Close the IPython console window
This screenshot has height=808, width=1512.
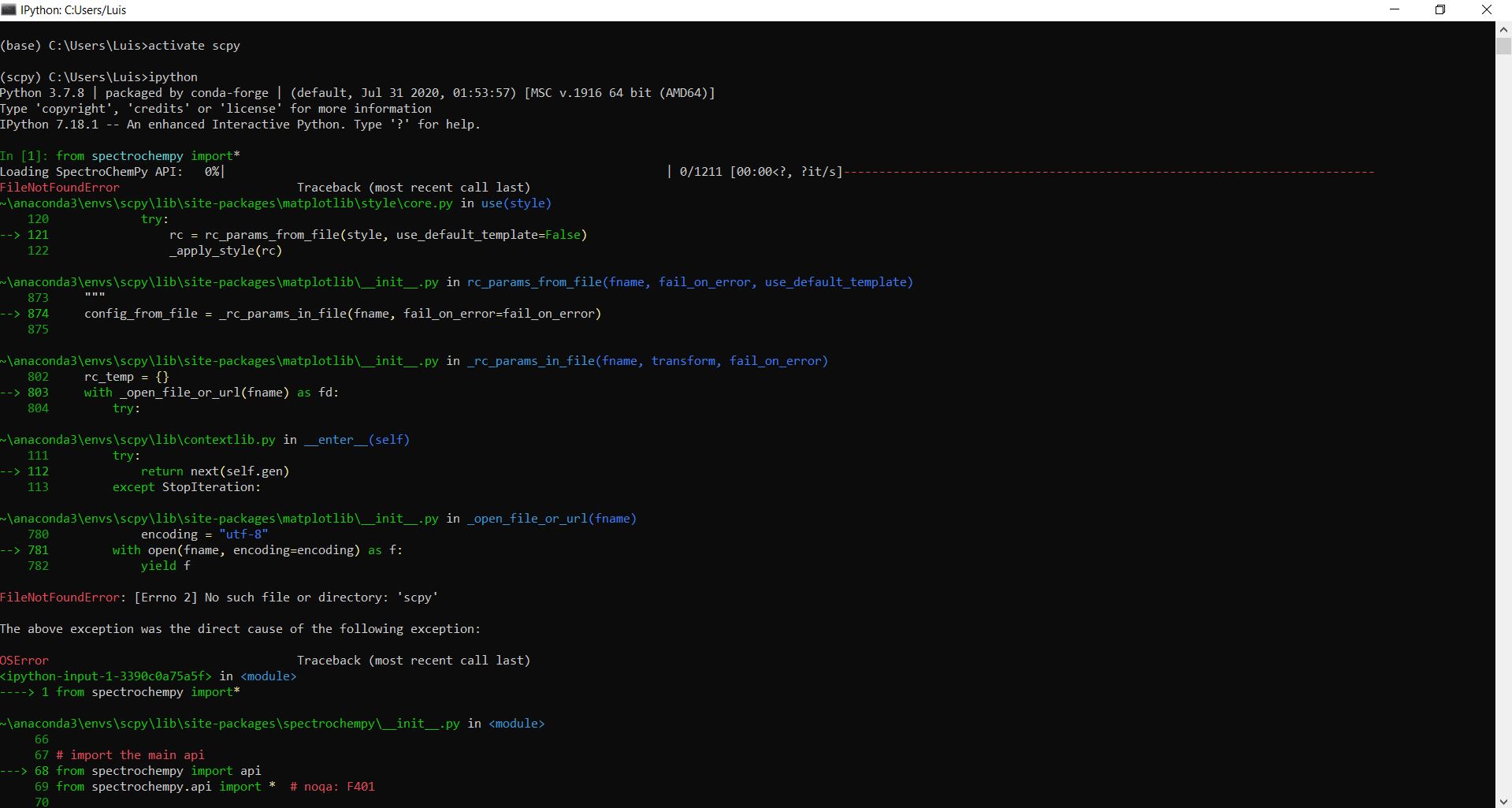tap(1487, 9)
